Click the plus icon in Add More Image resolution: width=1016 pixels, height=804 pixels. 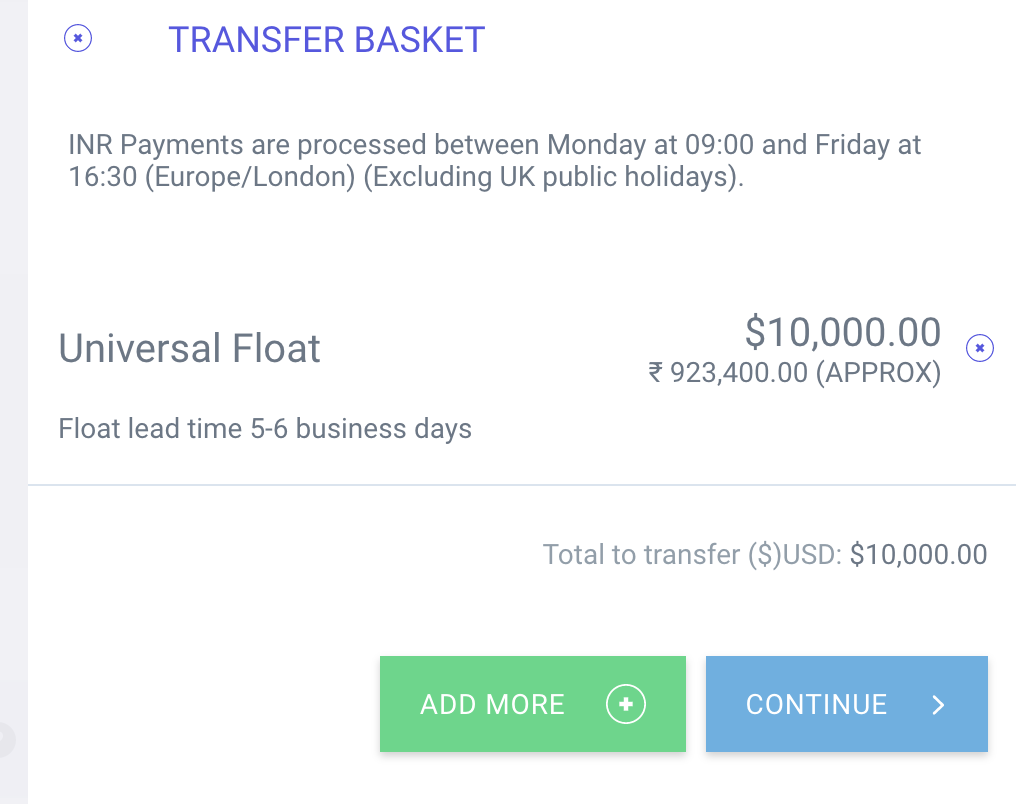coord(625,704)
